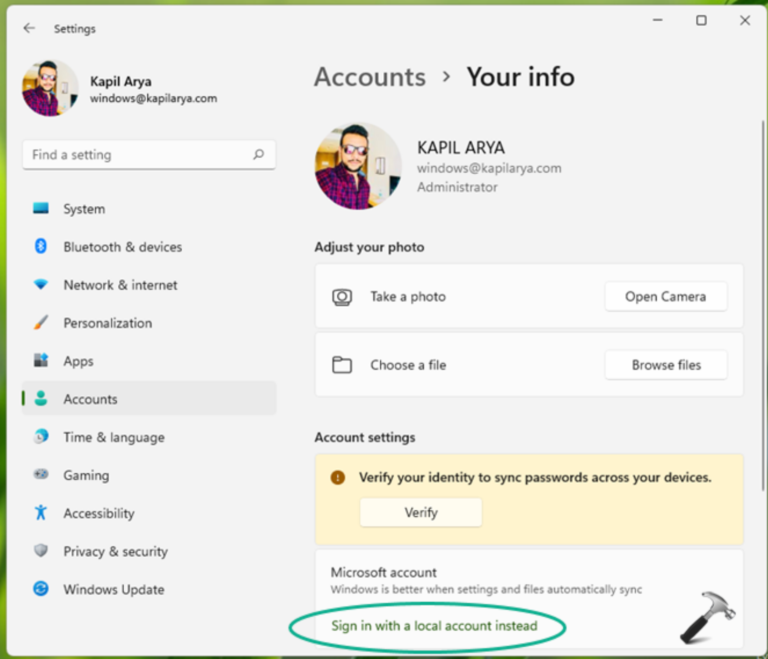768x659 pixels.
Task: Click the Verify button
Action: [421, 513]
